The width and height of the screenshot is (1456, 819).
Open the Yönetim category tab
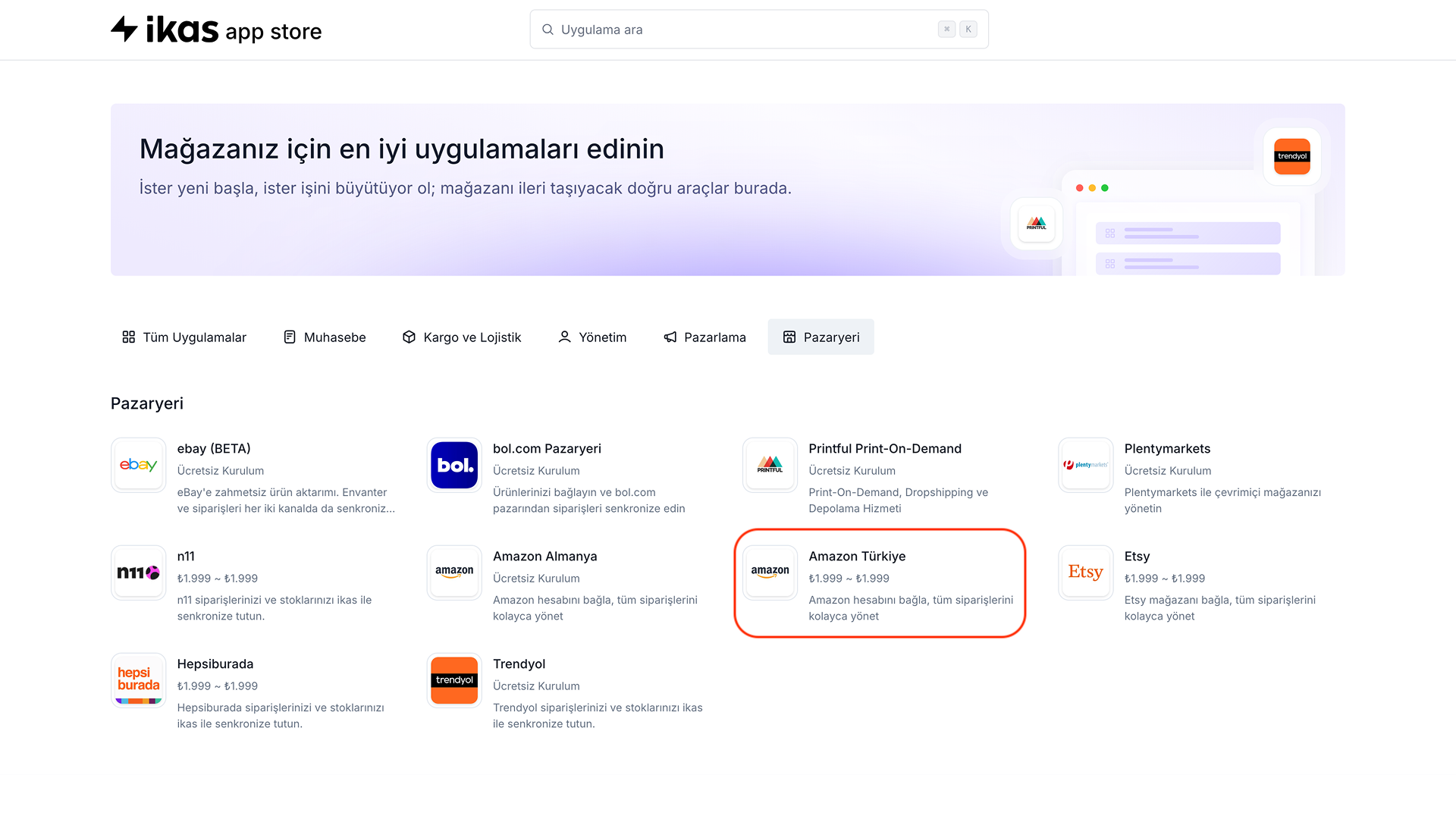pos(592,337)
